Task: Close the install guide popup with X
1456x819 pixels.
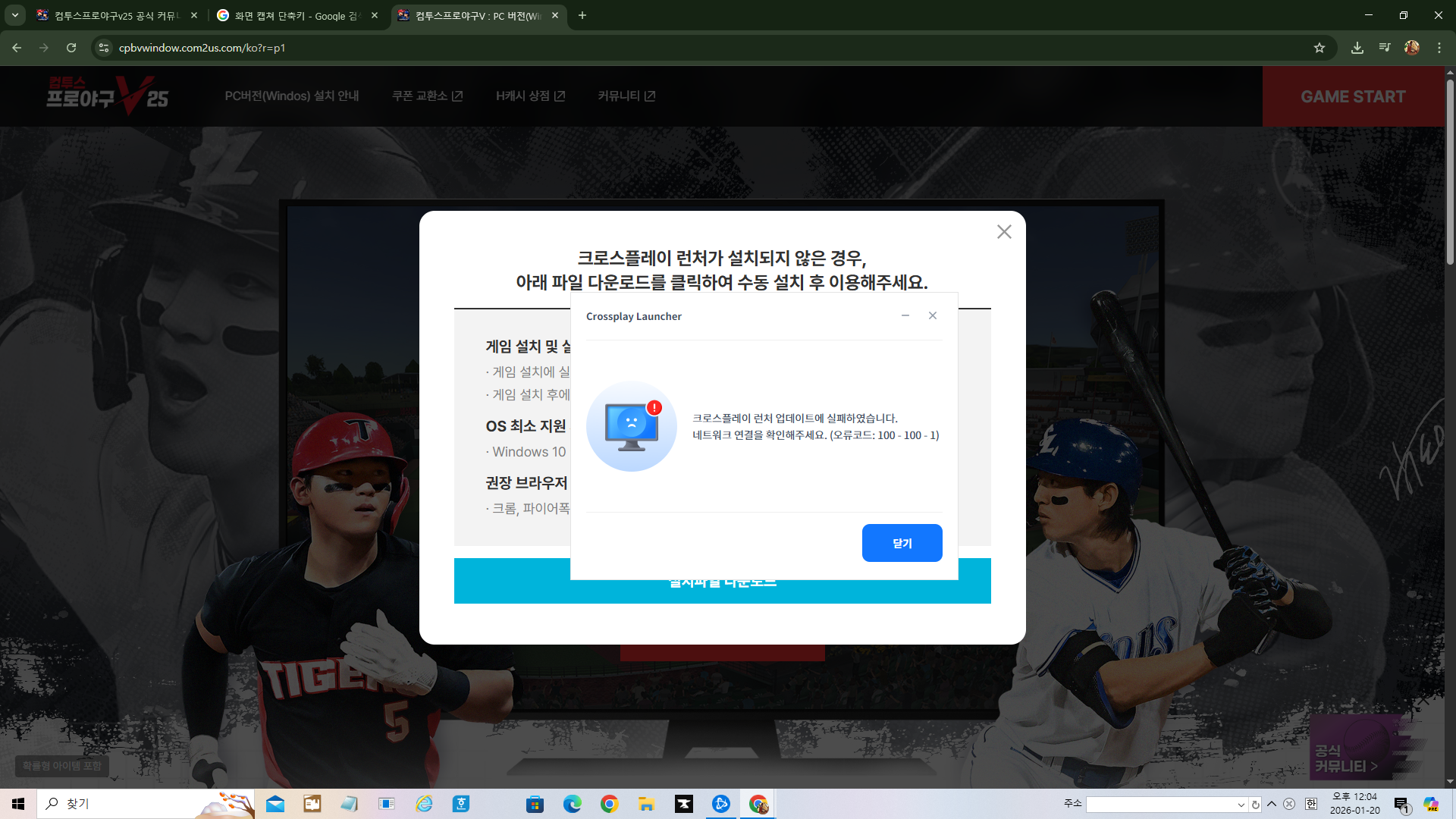Action: click(x=1004, y=232)
